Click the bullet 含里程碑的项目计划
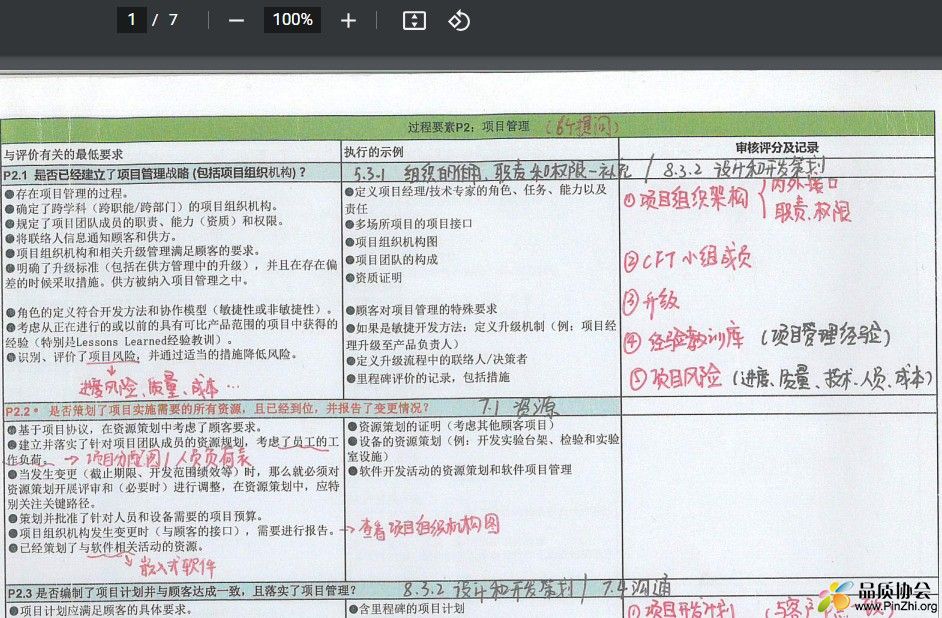Viewport: 942px width, 618px height. [x=406, y=609]
